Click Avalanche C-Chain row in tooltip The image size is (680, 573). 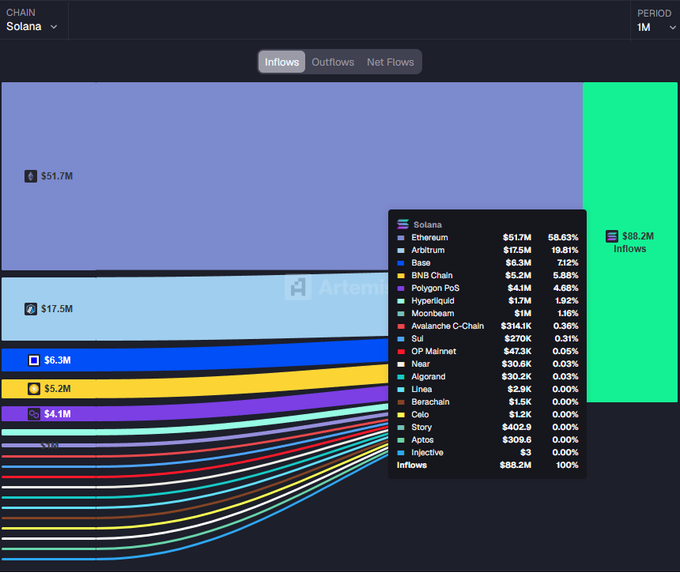coord(487,326)
